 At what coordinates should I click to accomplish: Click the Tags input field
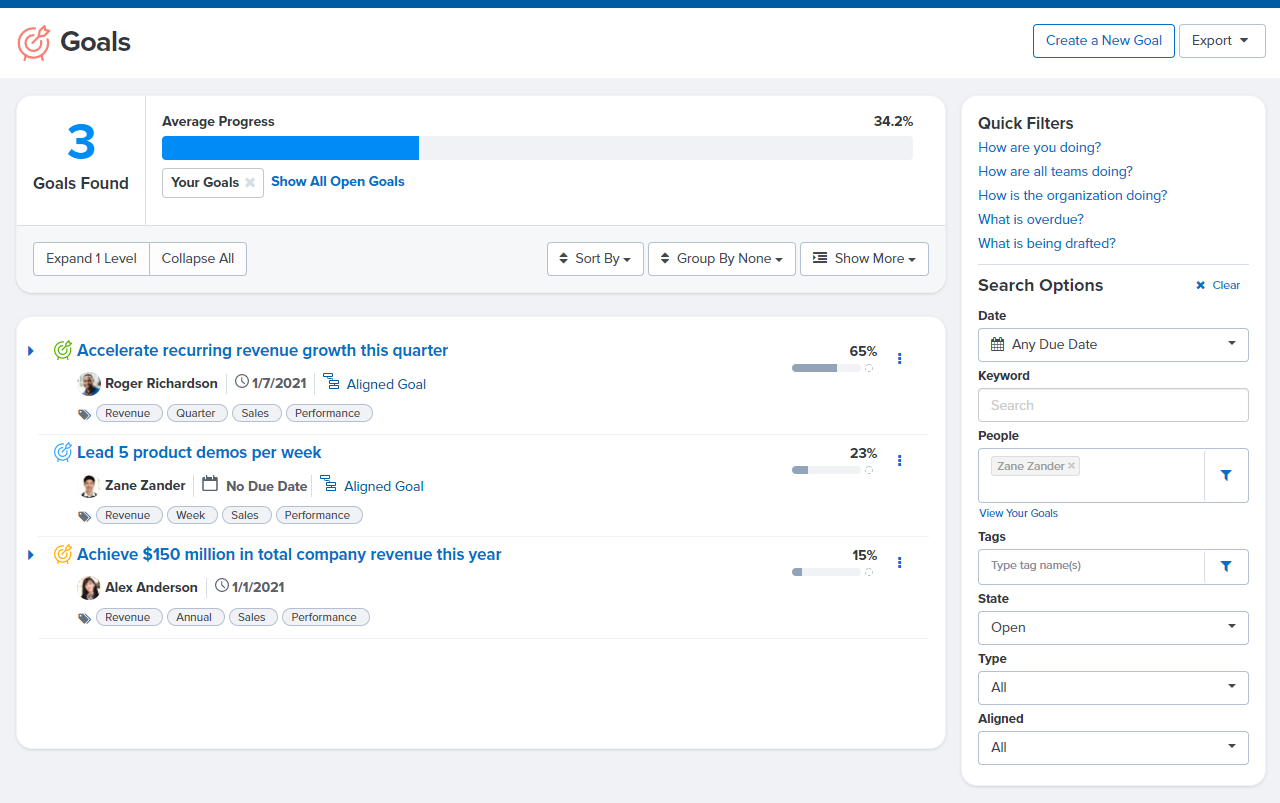click(x=1091, y=566)
